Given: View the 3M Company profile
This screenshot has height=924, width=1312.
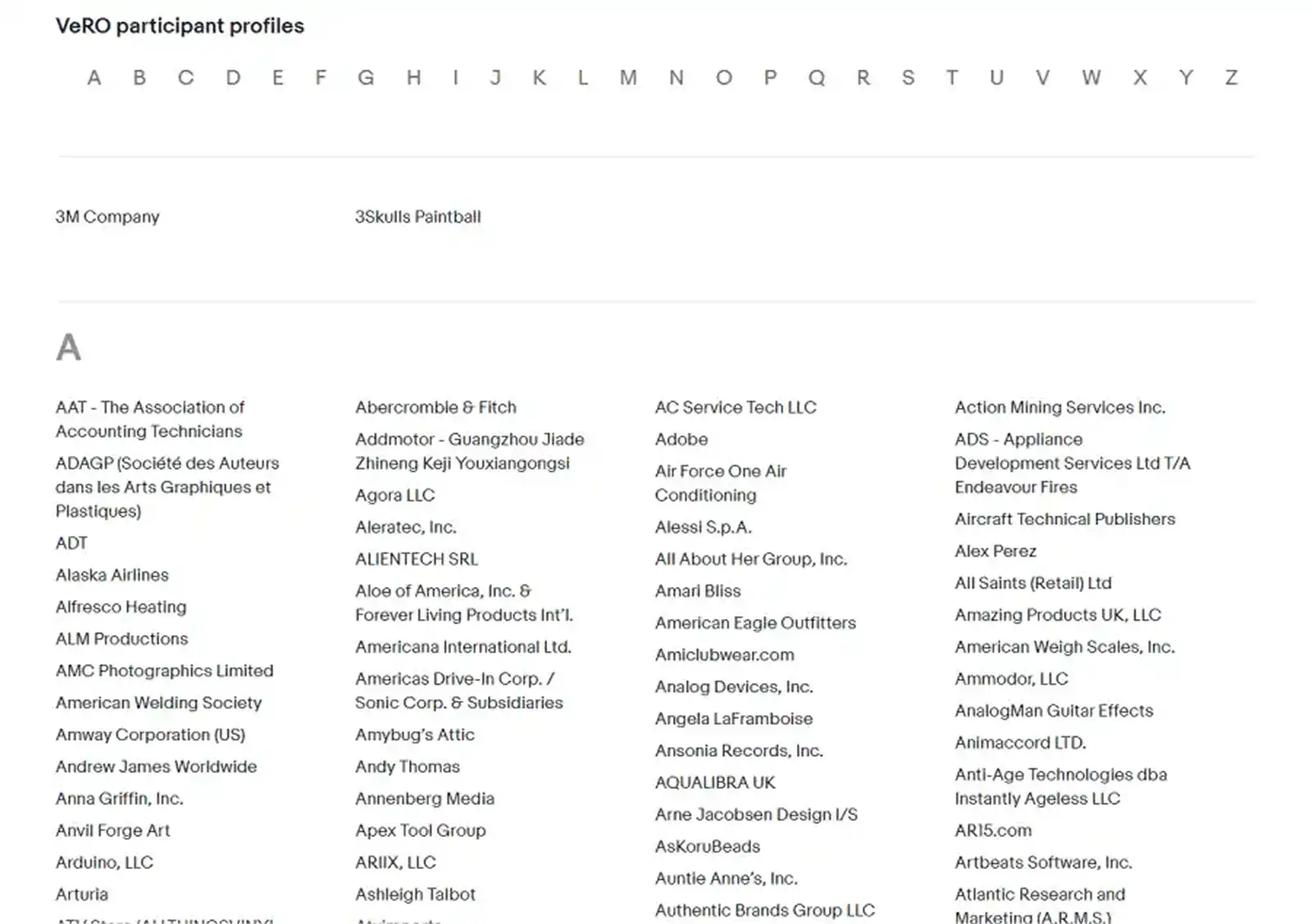Looking at the screenshot, I should pos(107,216).
